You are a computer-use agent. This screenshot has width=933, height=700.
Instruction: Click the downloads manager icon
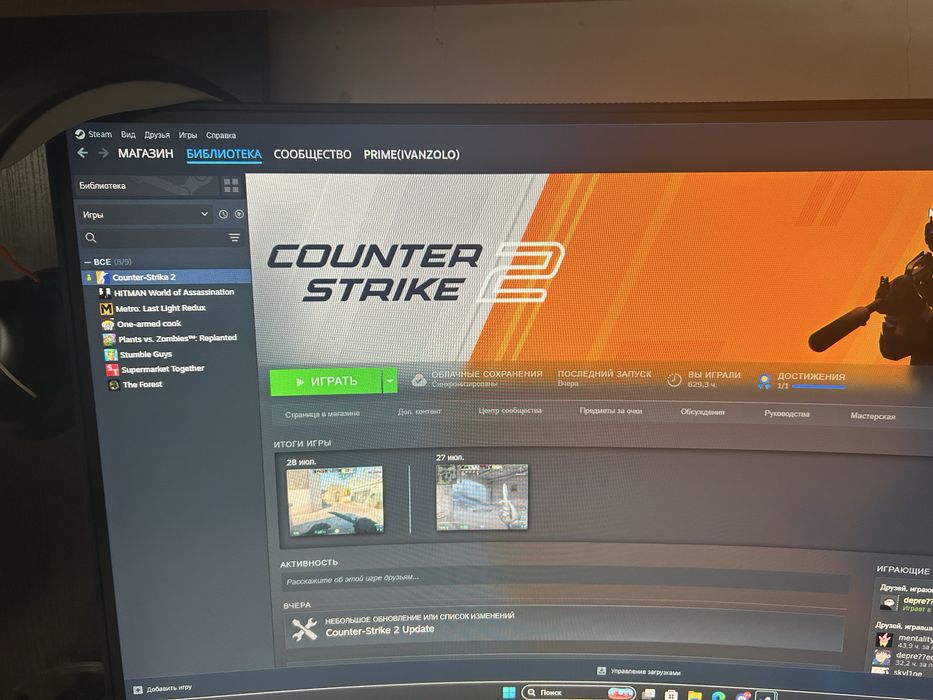click(x=602, y=671)
